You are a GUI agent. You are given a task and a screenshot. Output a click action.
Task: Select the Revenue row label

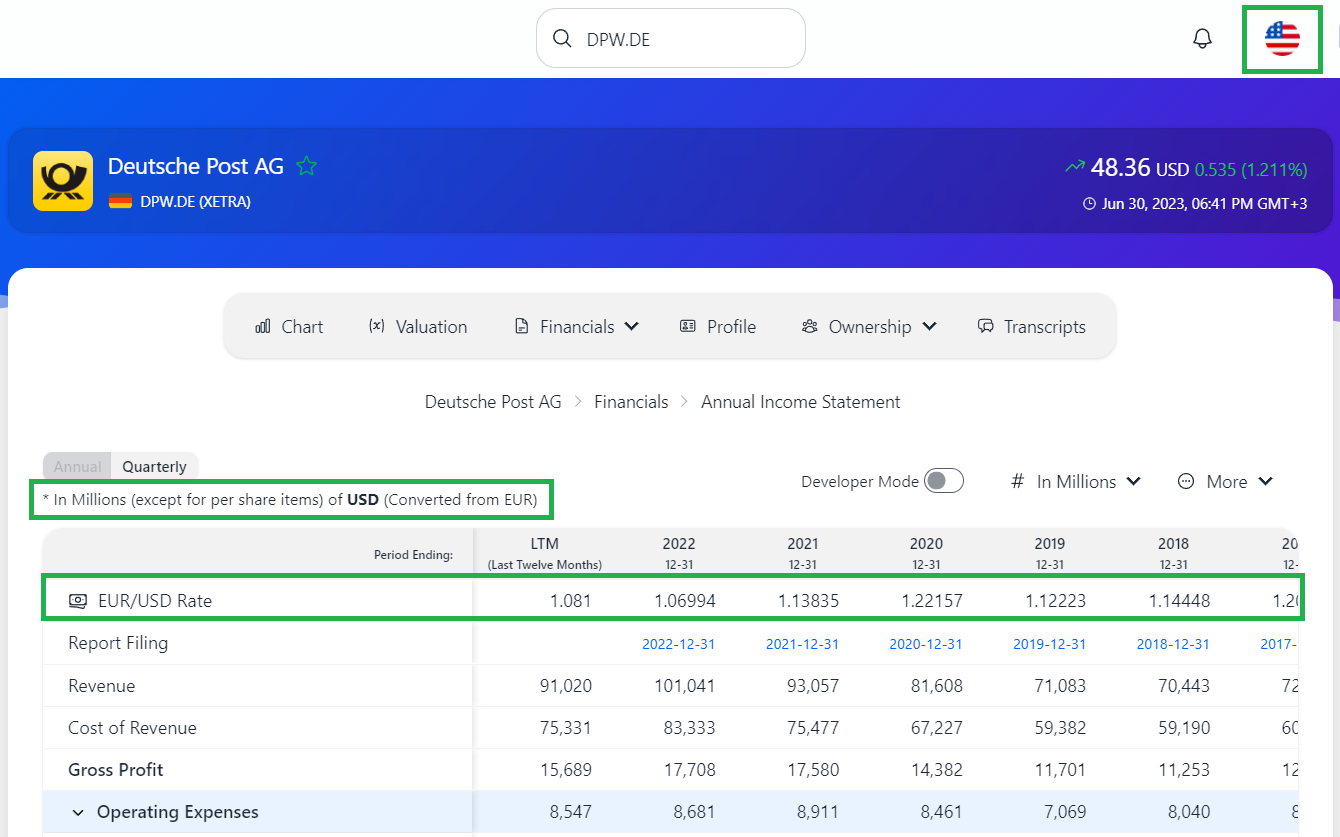point(101,686)
